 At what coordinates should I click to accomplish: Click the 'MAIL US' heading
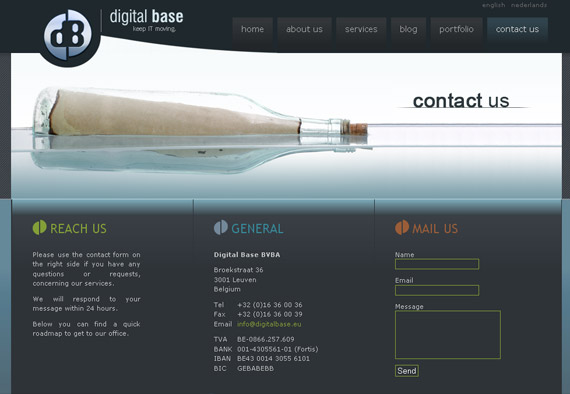(x=435, y=229)
